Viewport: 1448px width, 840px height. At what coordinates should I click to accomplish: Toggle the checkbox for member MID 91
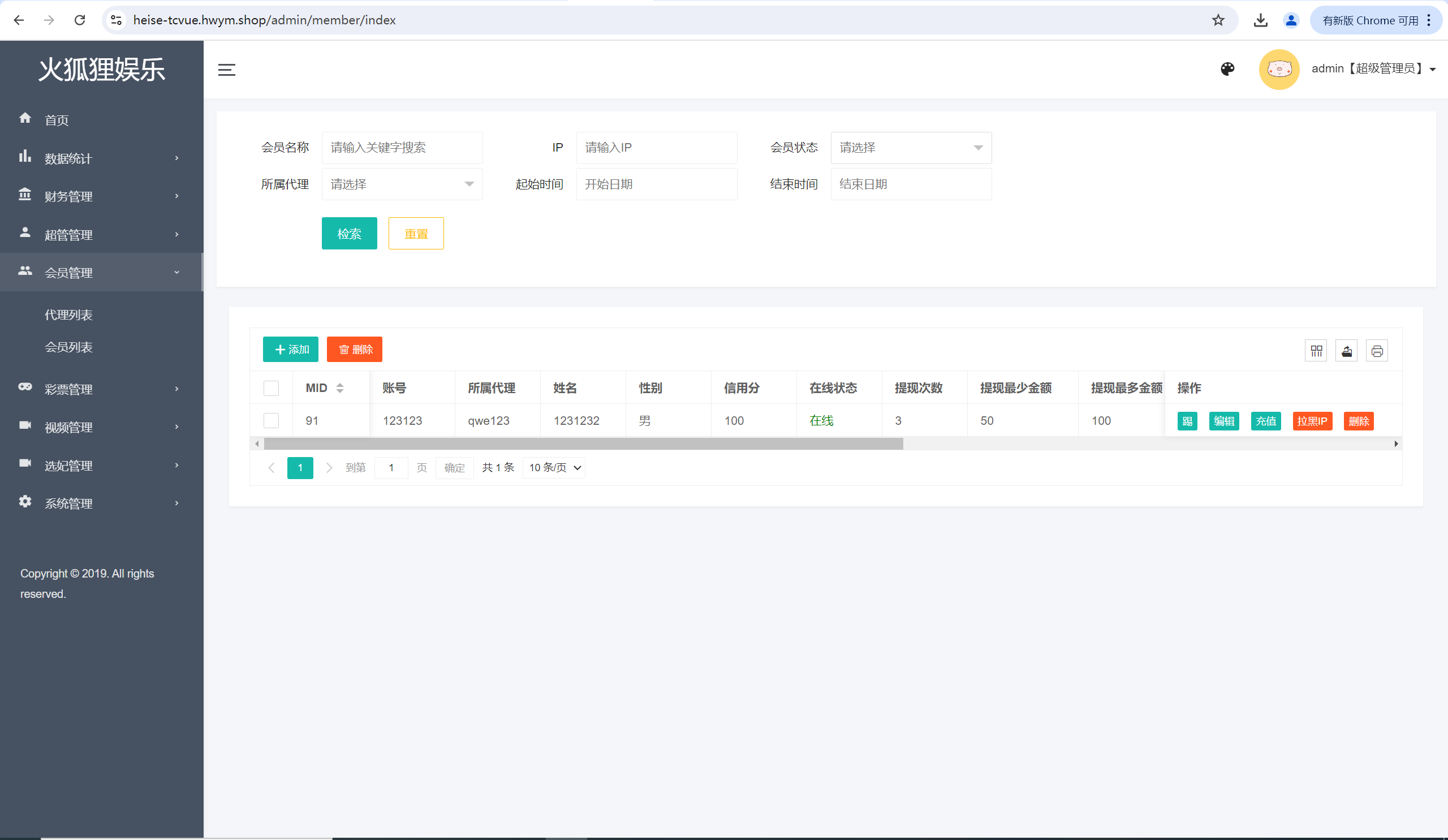pyautogui.click(x=271, y=420)
